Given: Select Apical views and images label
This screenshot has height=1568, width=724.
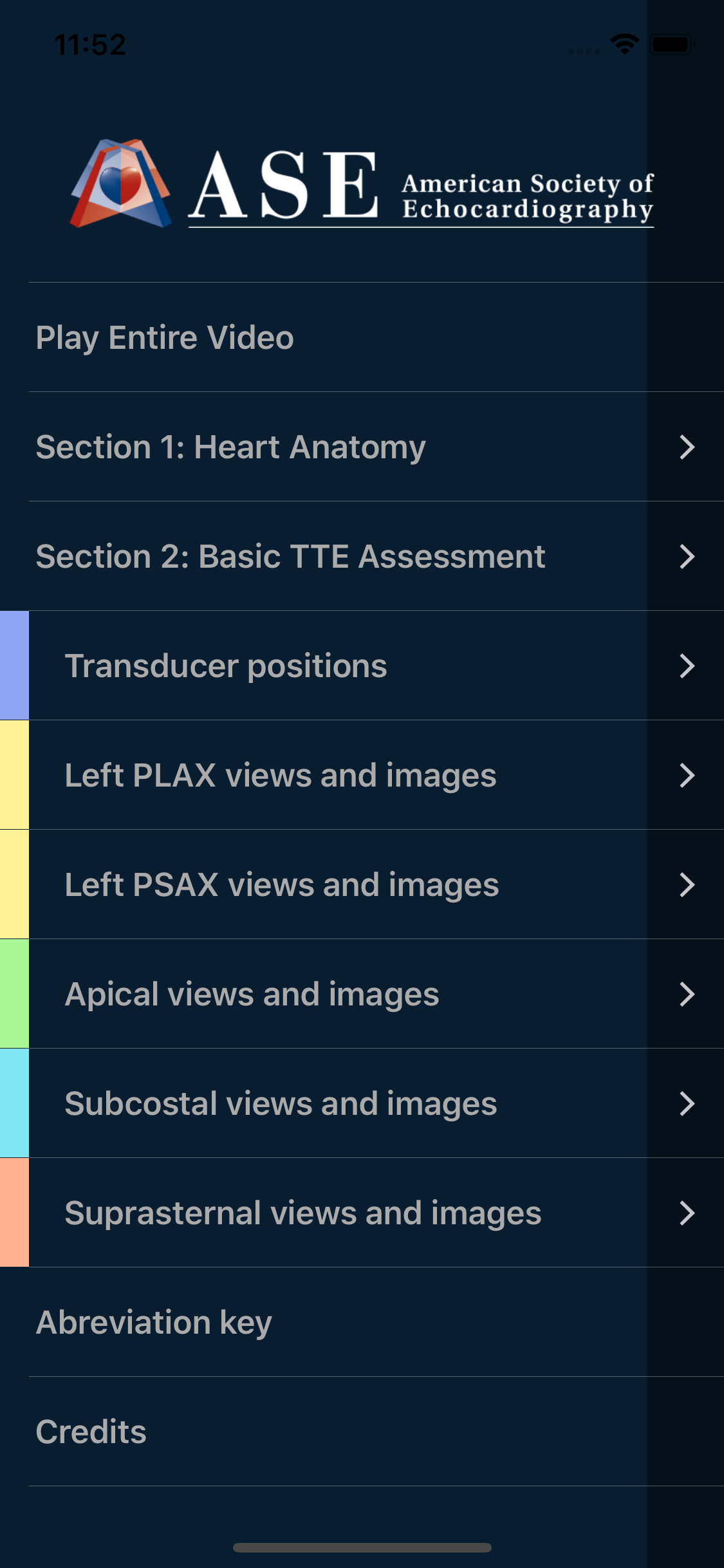Looking at the screenshot, I should coord(252,994).
